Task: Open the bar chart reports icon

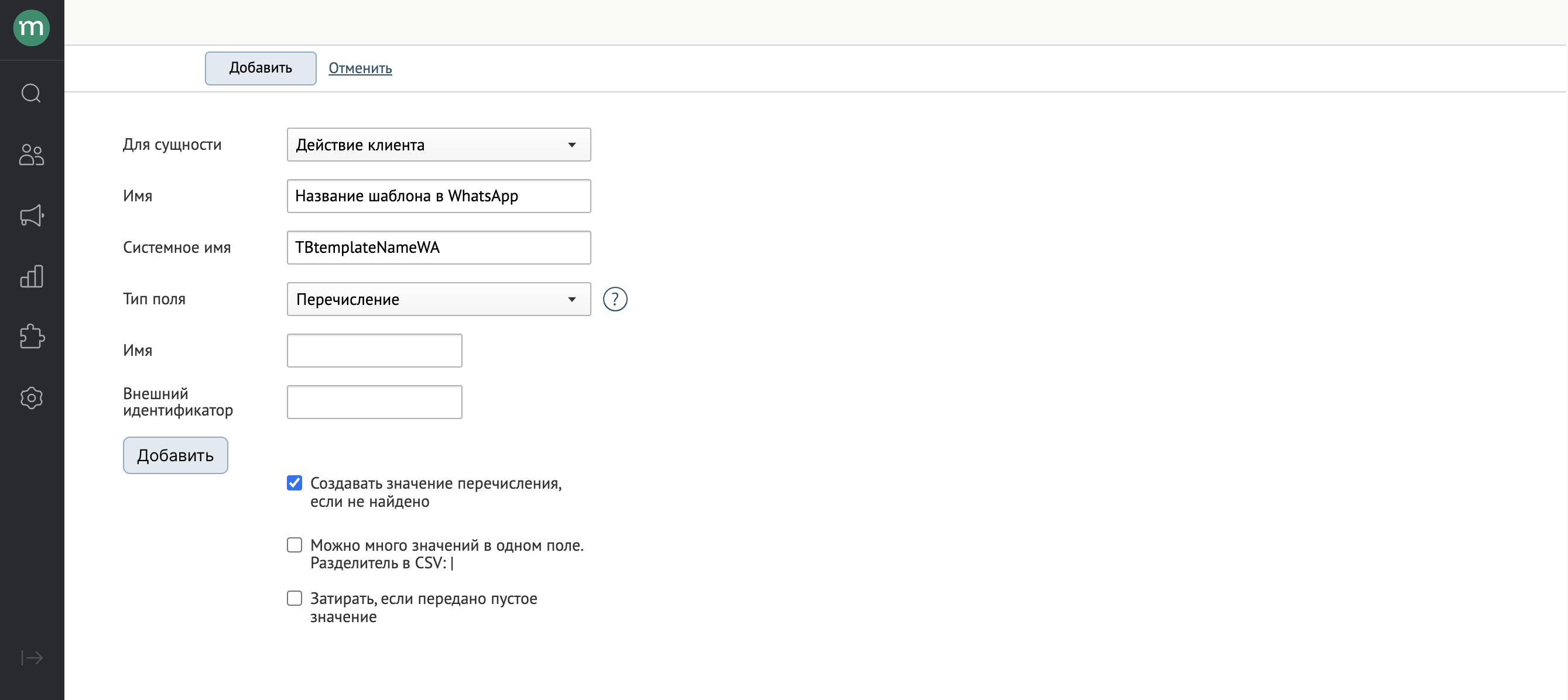Action: click(x=32, y=276)
